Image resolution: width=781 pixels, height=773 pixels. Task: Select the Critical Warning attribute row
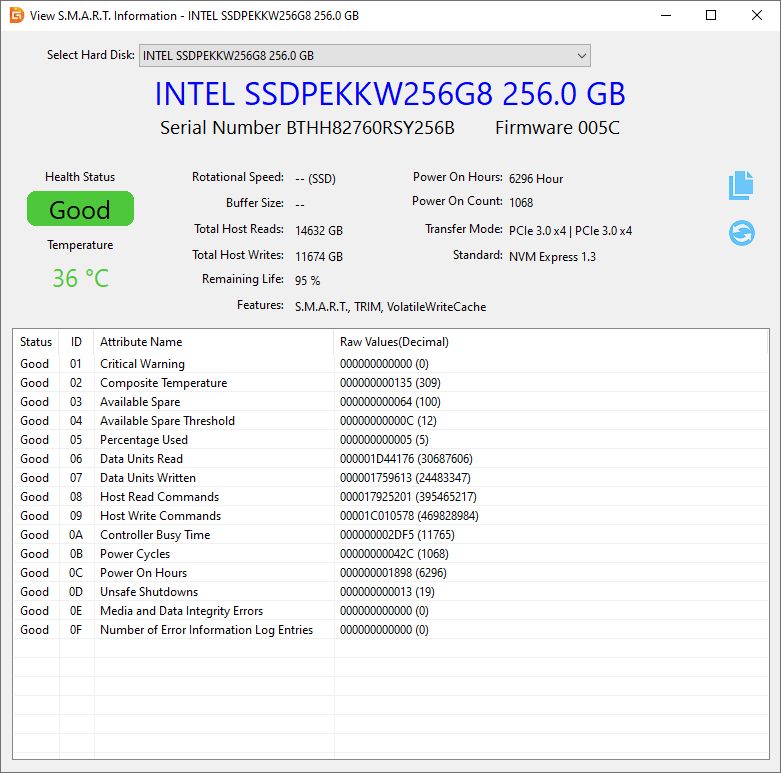[142, 364]
